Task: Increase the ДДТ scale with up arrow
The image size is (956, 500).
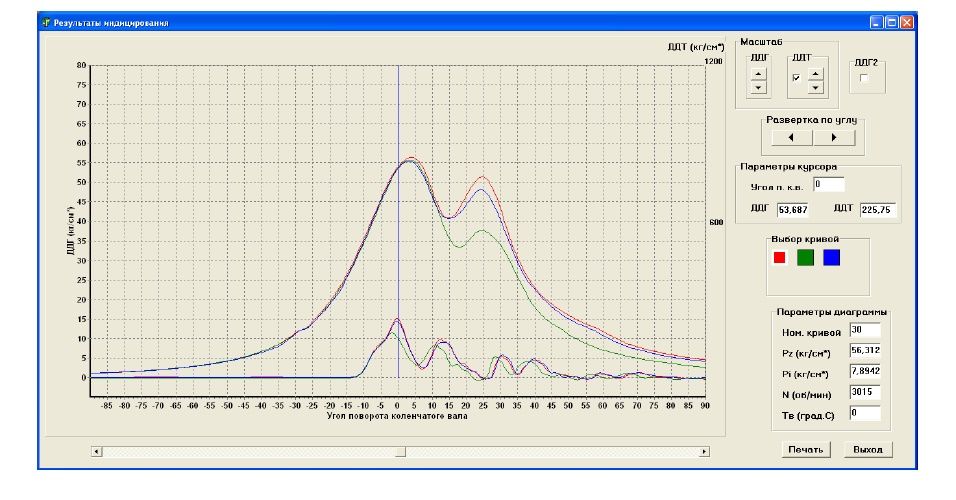Action: tap(815, 73)
